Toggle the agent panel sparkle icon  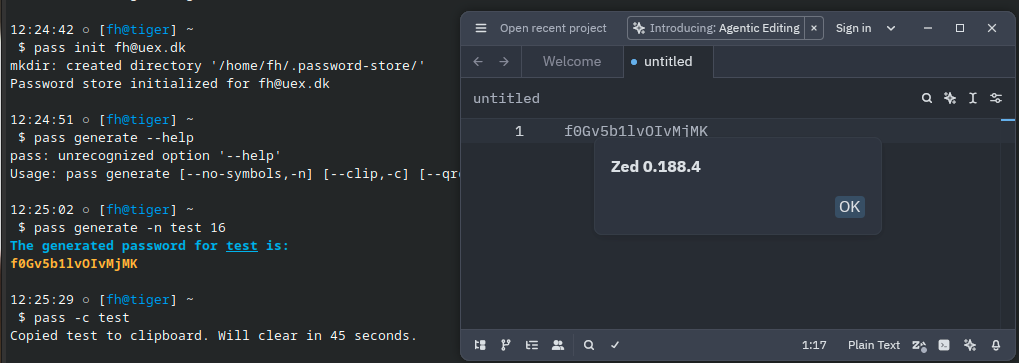click(970, 345)
